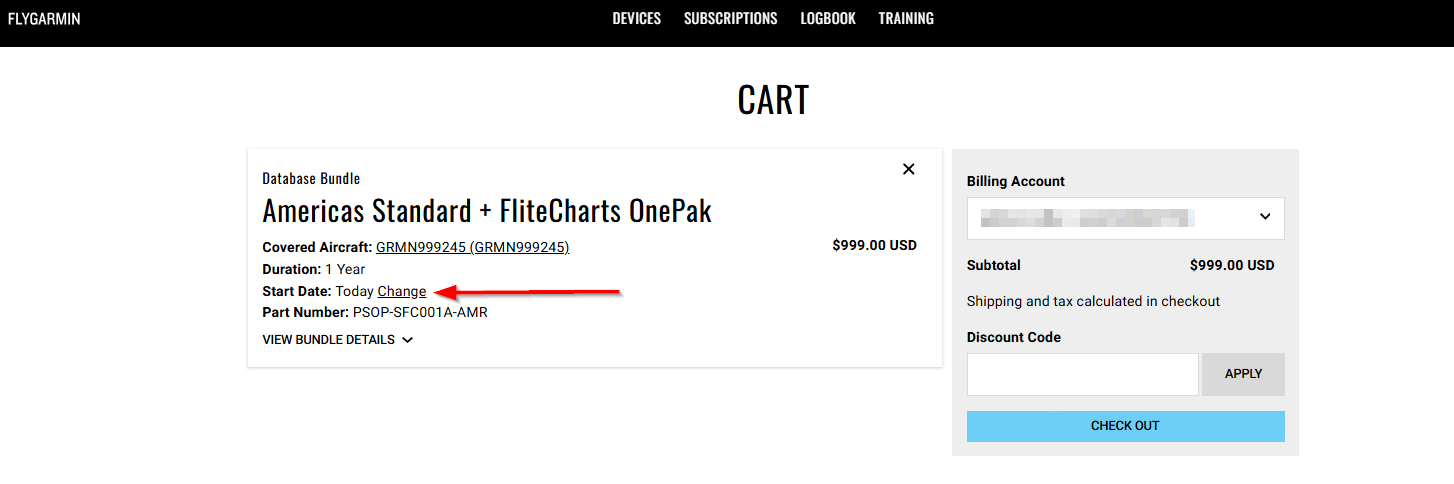
Task: Go to FLYGARMIN home via logo
Action: click(44, 19)
